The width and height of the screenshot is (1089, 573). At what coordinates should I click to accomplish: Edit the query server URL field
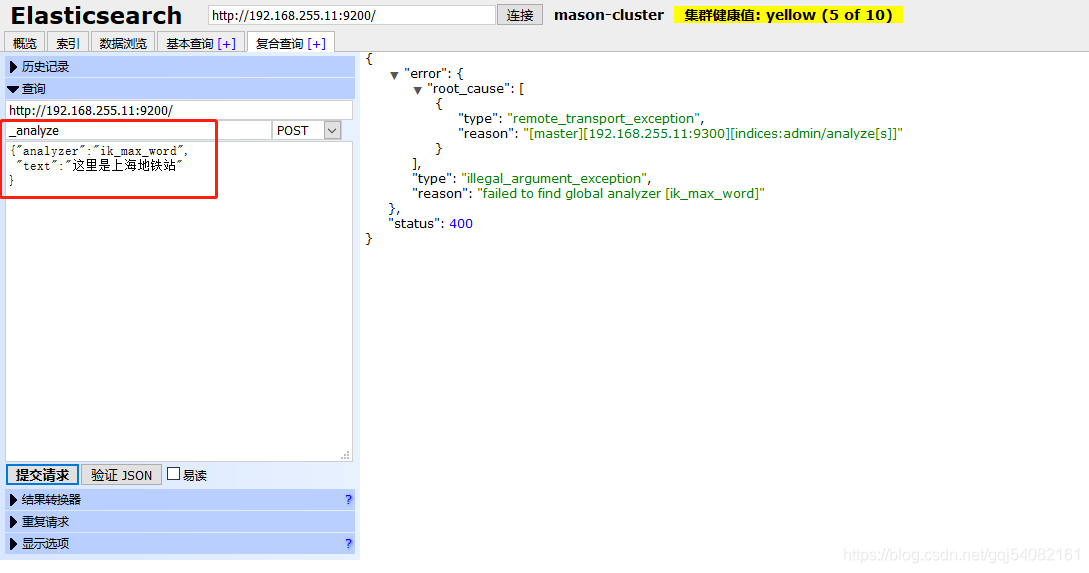pyautogui.click(x=179, y=110)
